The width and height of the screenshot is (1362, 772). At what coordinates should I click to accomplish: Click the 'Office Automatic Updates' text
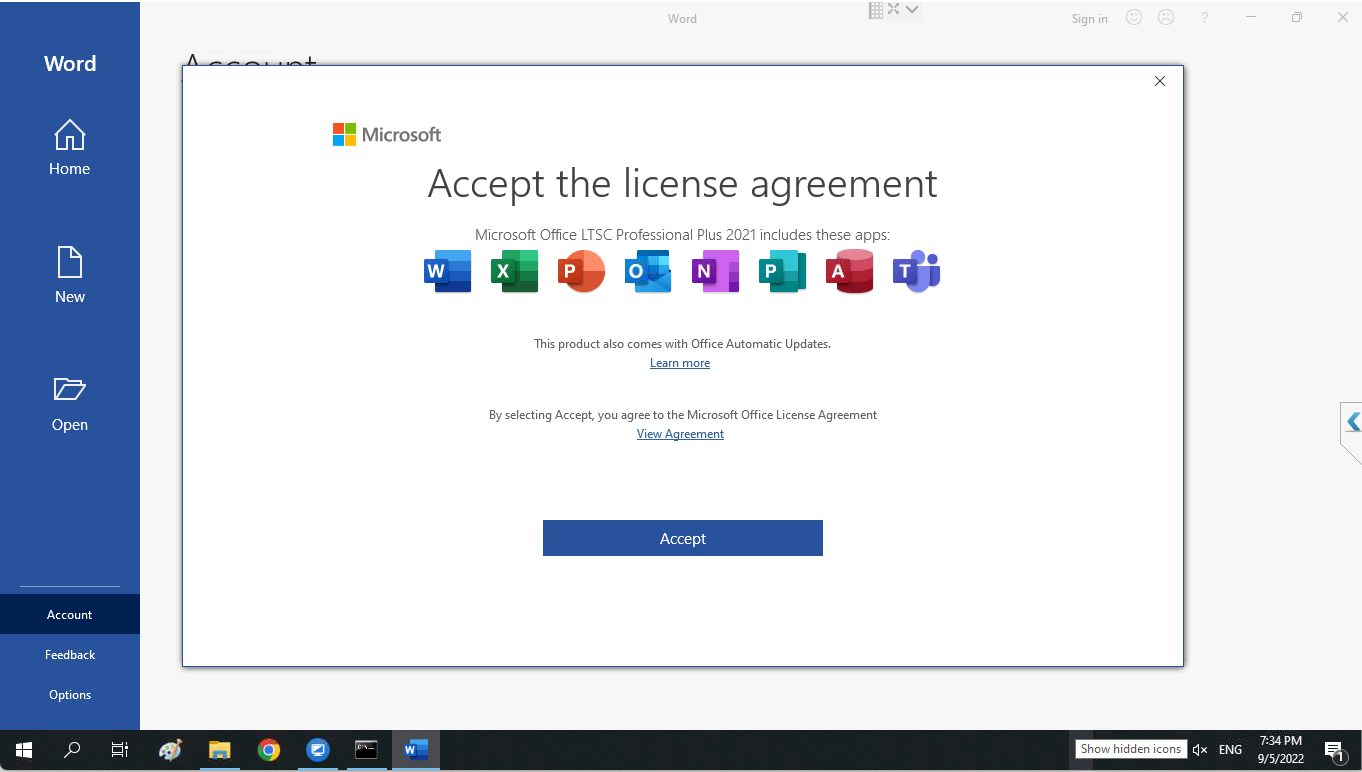(x=759, y=344)
